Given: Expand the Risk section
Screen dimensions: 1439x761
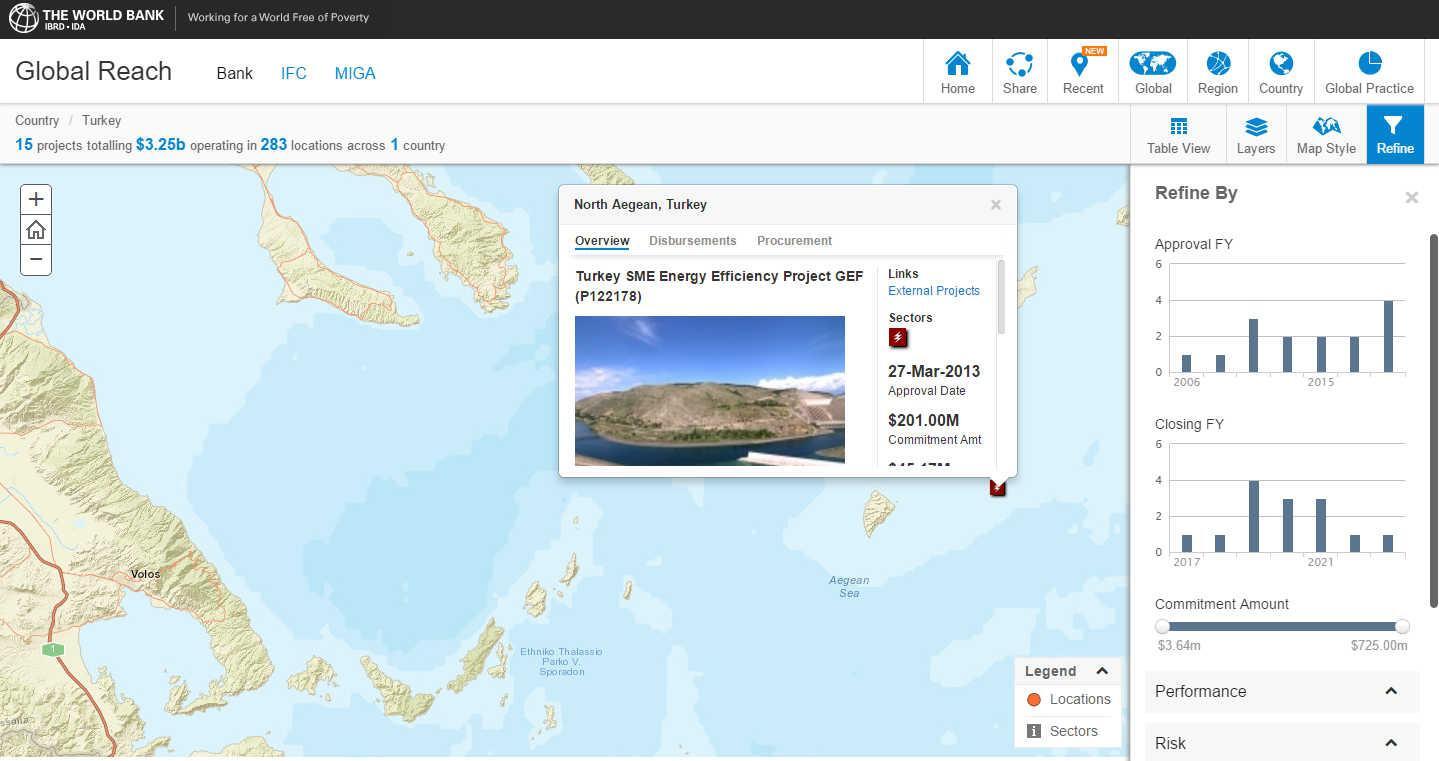Looking at the screenshot, I should pos(1390,743).
